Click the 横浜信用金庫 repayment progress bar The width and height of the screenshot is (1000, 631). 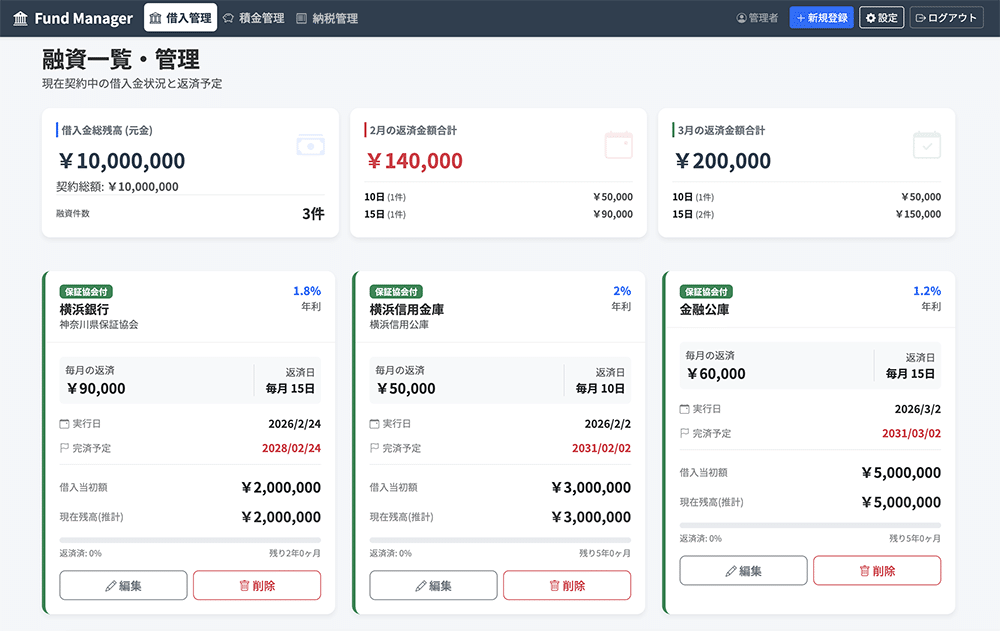tap(500, 540)
